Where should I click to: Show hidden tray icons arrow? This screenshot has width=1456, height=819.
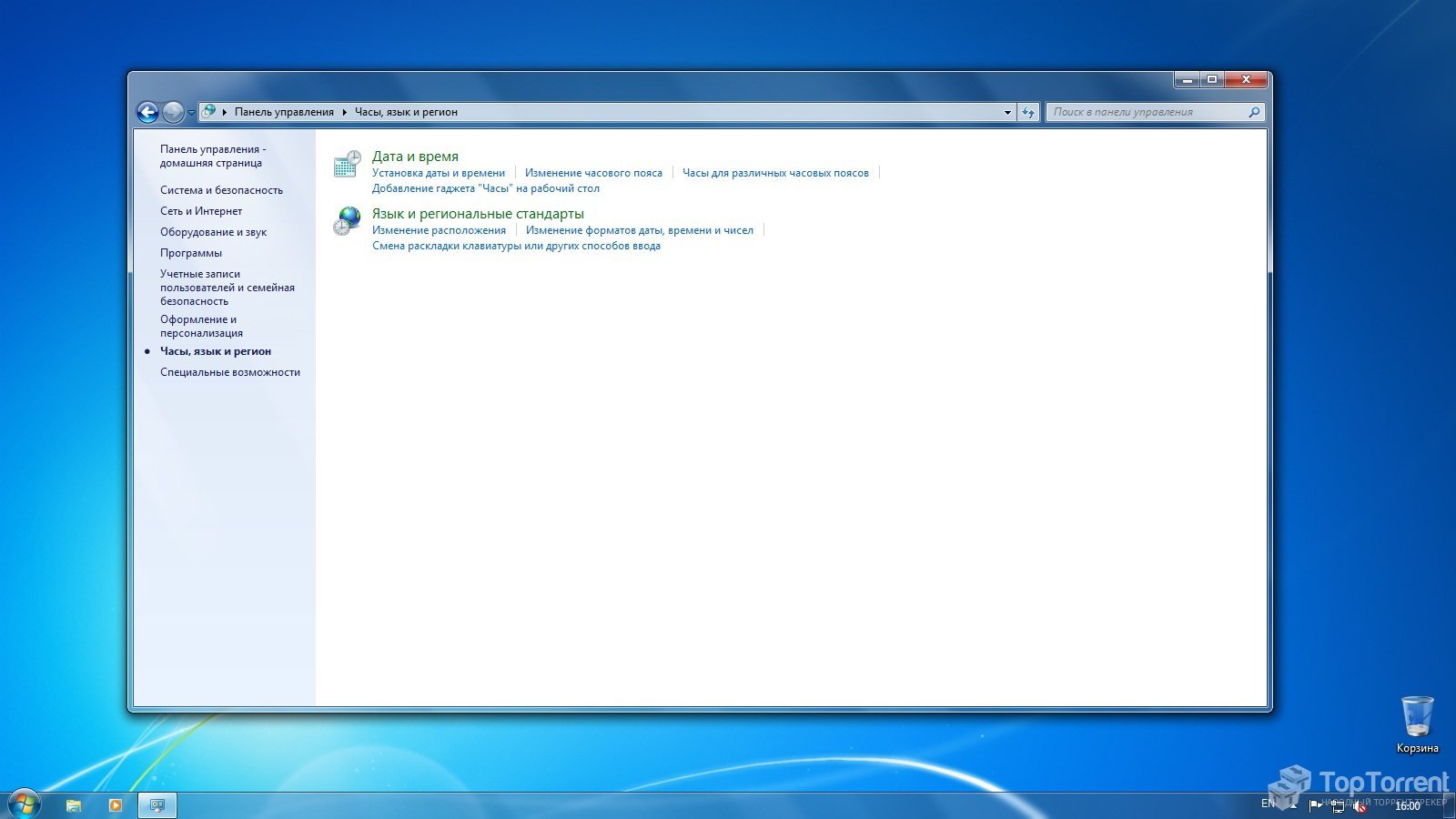pyautogui.click(x=1293, y=805)
